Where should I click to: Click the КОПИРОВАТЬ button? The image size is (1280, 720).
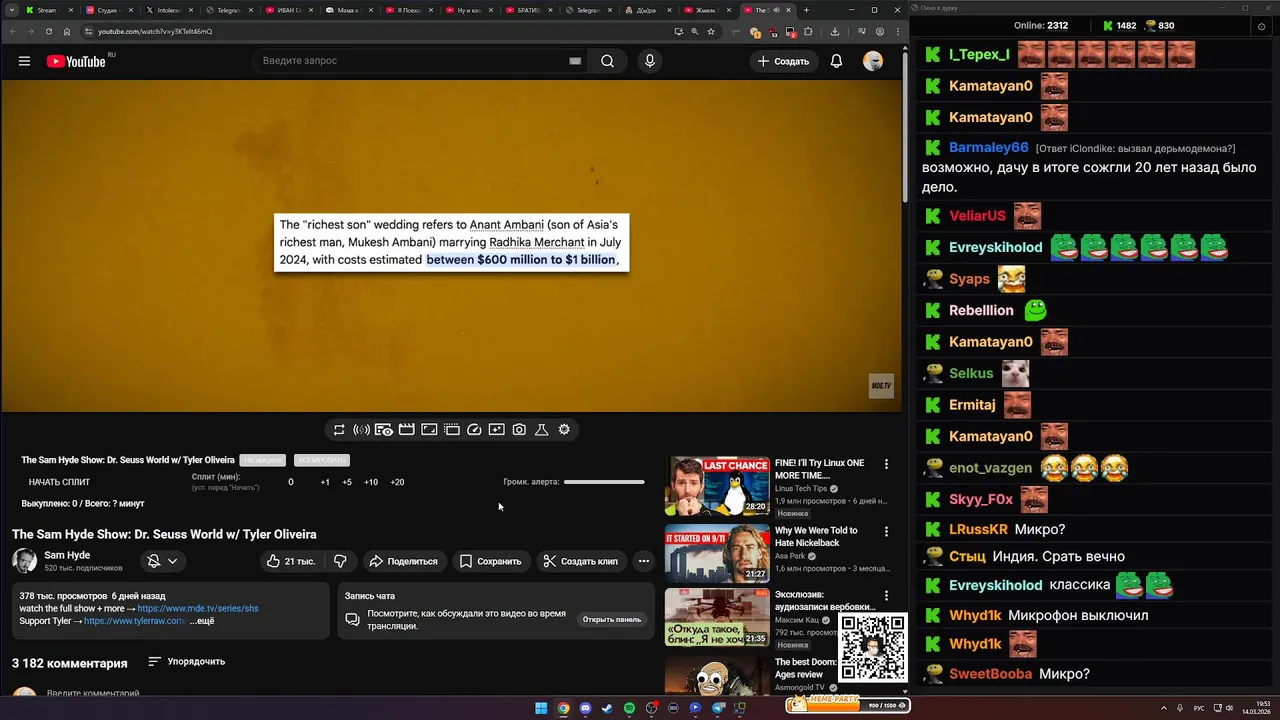point(321,460)
